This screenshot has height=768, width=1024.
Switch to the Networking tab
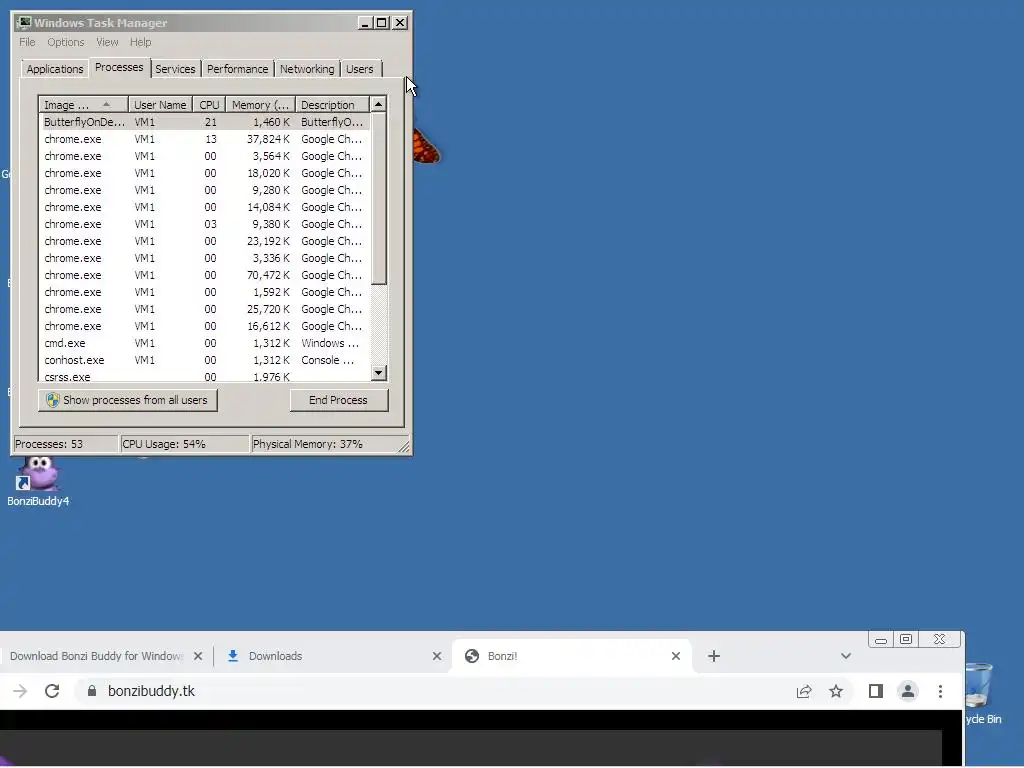(x=307, y=69)
